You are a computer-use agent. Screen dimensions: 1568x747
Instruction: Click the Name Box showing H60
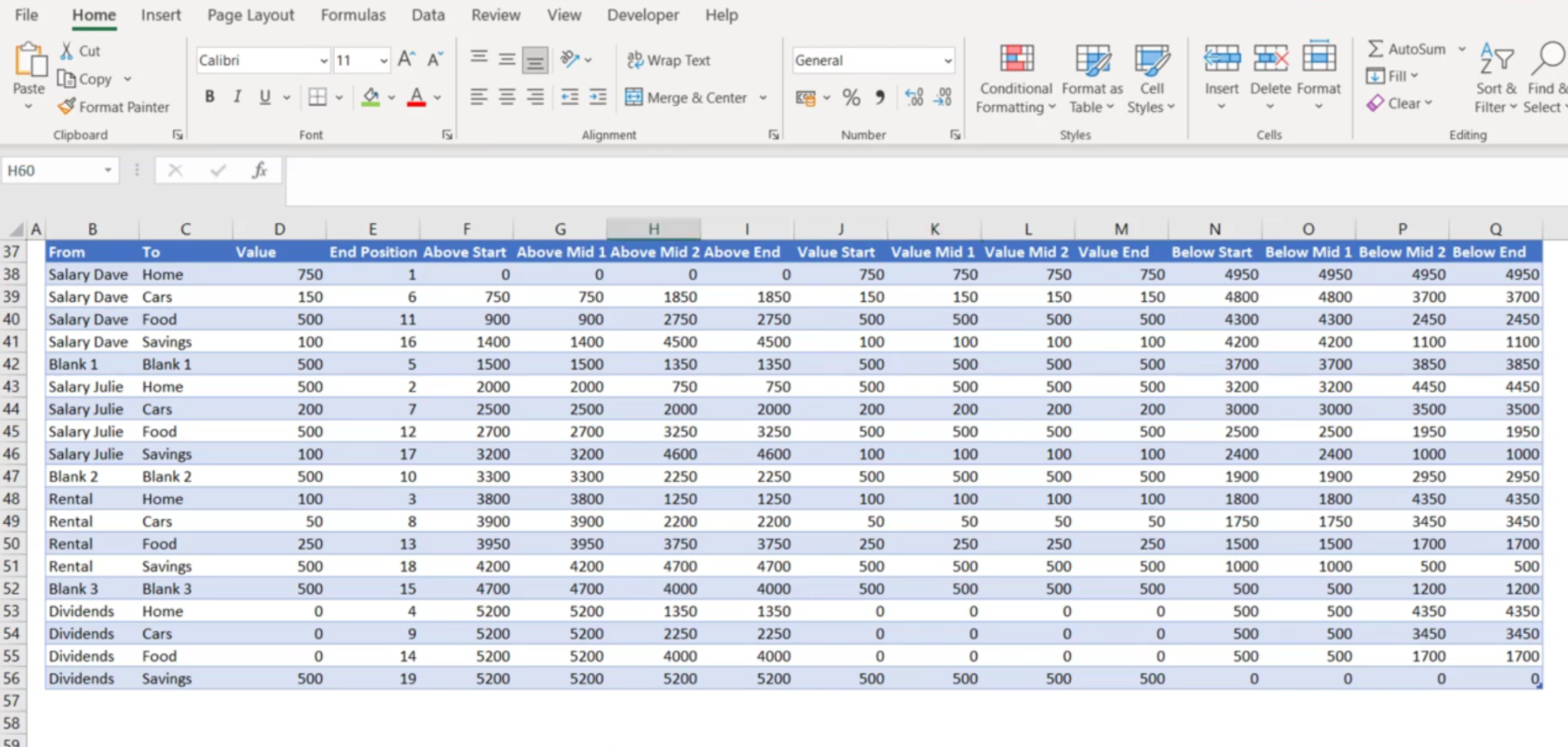tap(52, 170)
